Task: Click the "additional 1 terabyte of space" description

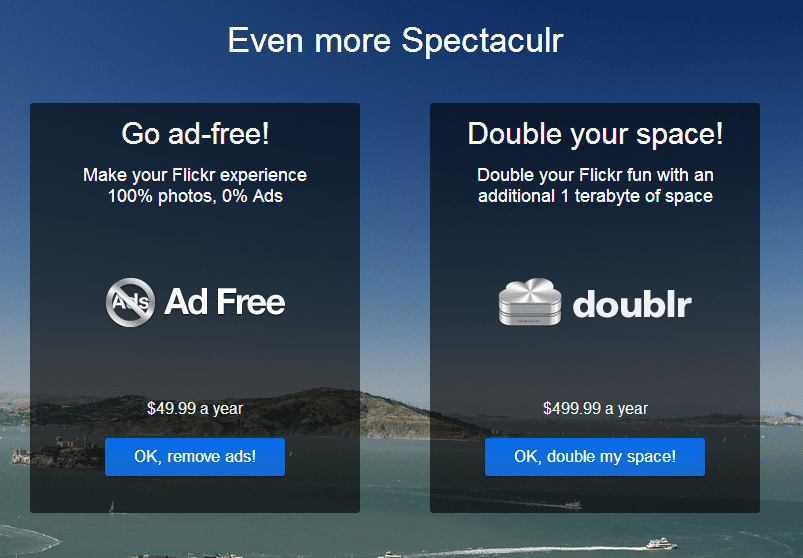Action: click(x=595, y=196)
